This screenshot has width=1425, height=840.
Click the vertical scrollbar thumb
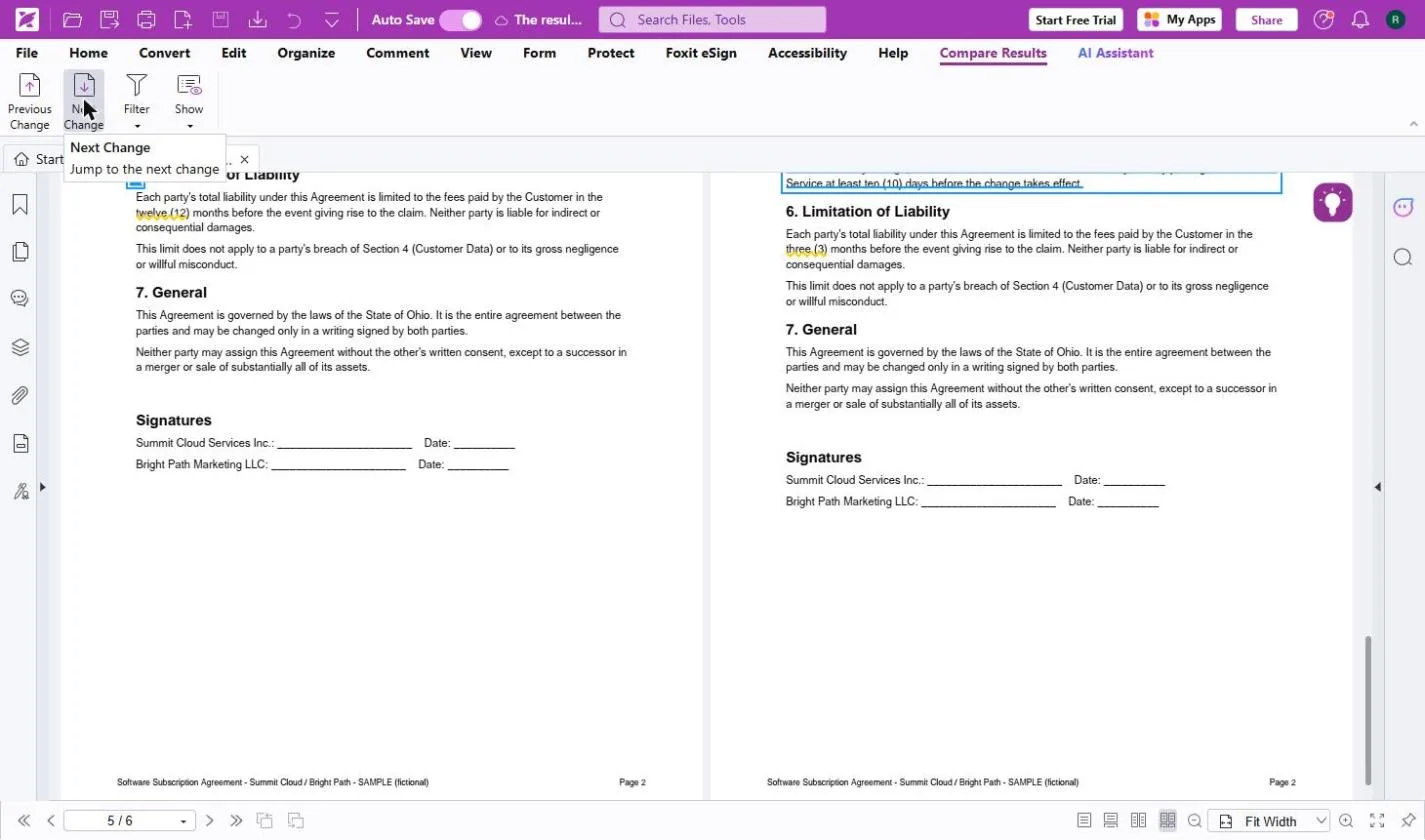click(1368, 710)
